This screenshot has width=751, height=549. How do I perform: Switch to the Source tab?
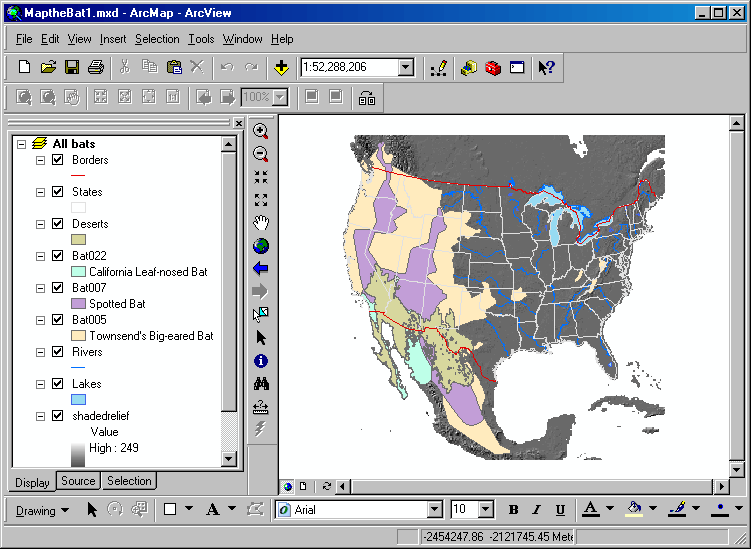tap(78, 481)
